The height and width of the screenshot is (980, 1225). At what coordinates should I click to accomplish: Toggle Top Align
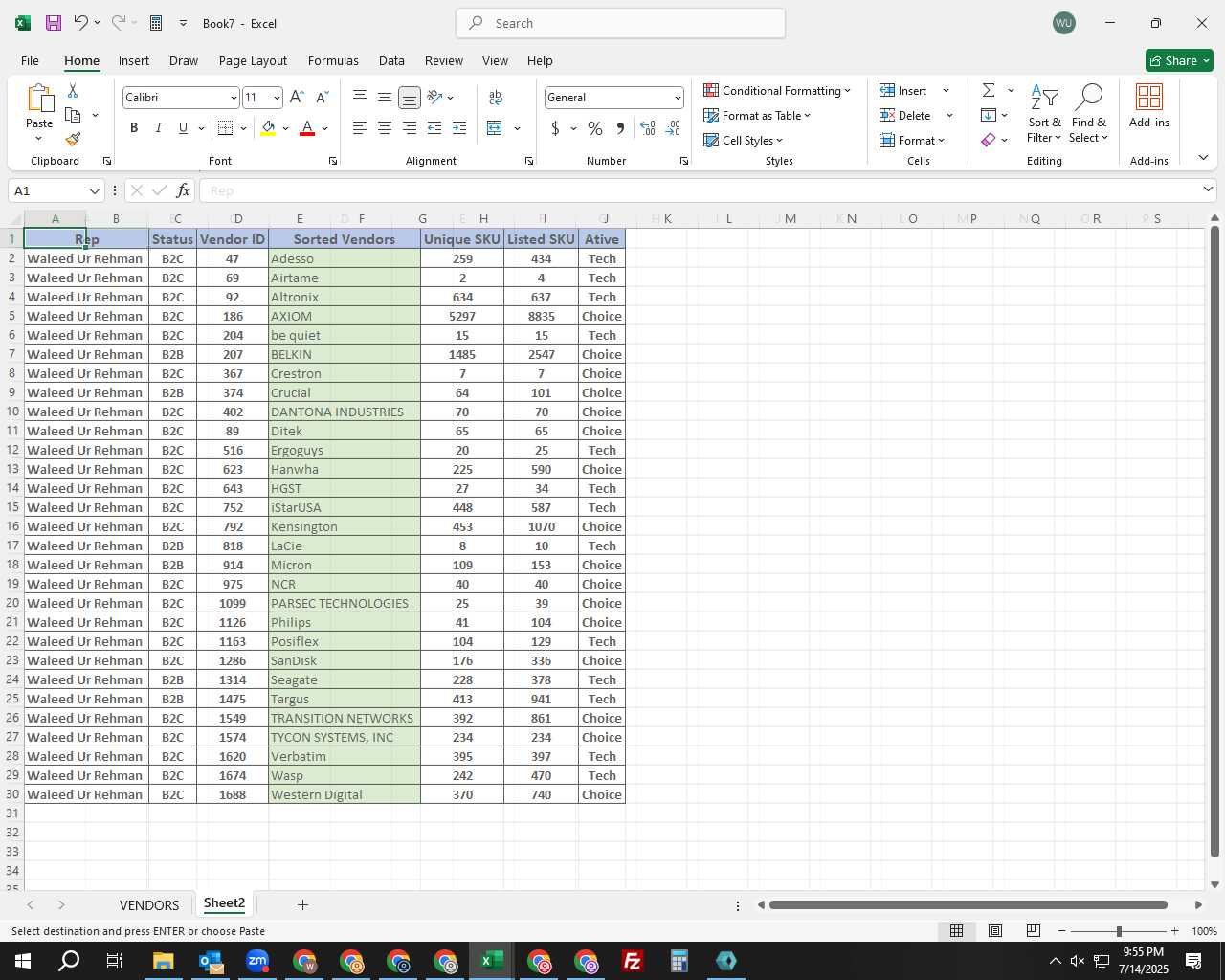360,97
